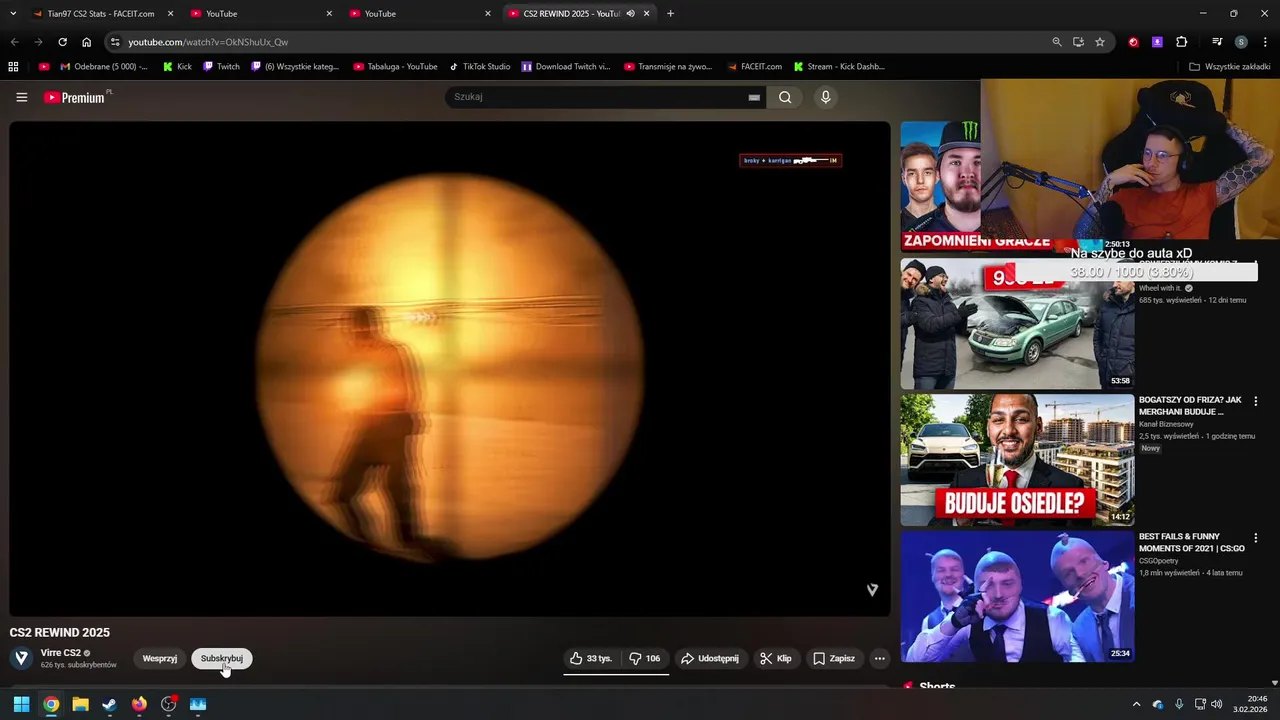
Task: Open the Virre CS2 channel name link
Action: pyautogui.click(x=61, y=653)
